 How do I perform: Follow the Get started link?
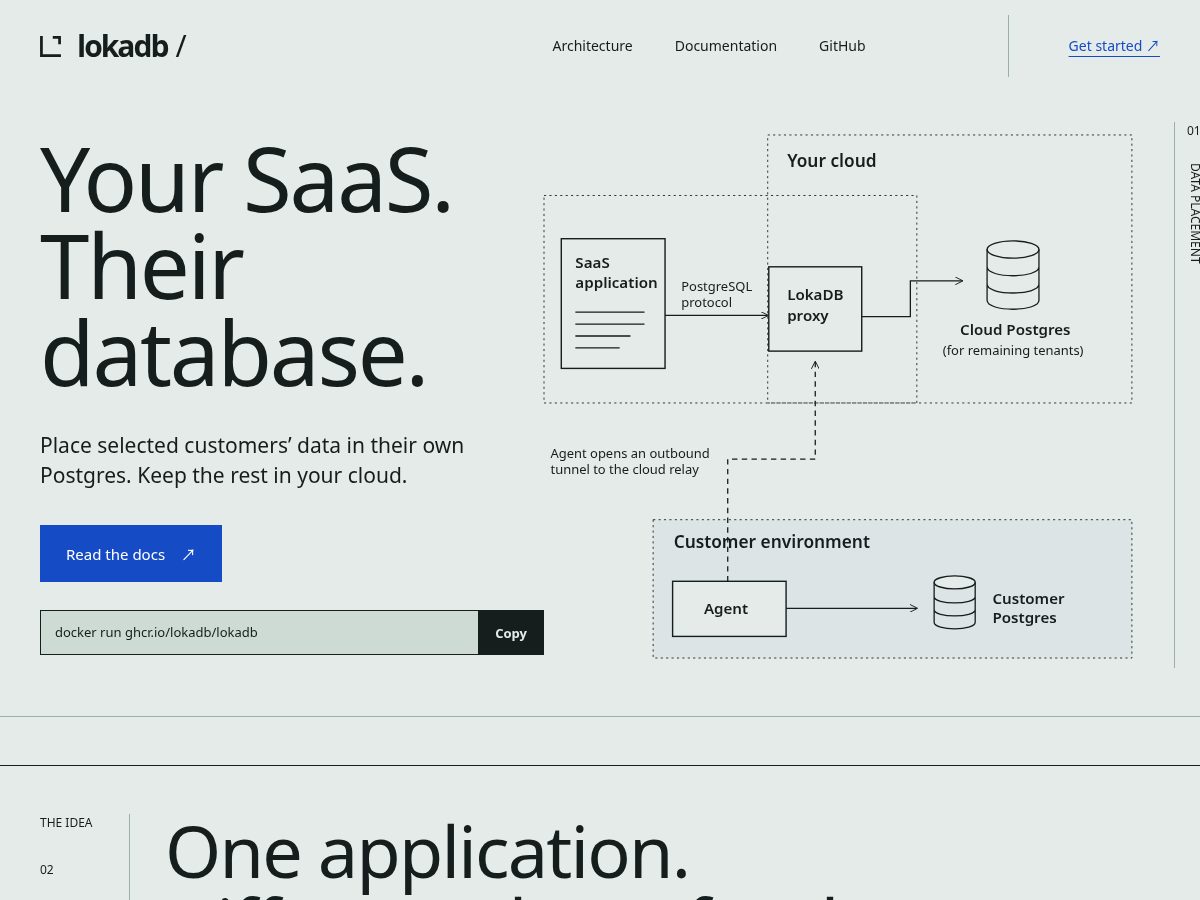1114,46
